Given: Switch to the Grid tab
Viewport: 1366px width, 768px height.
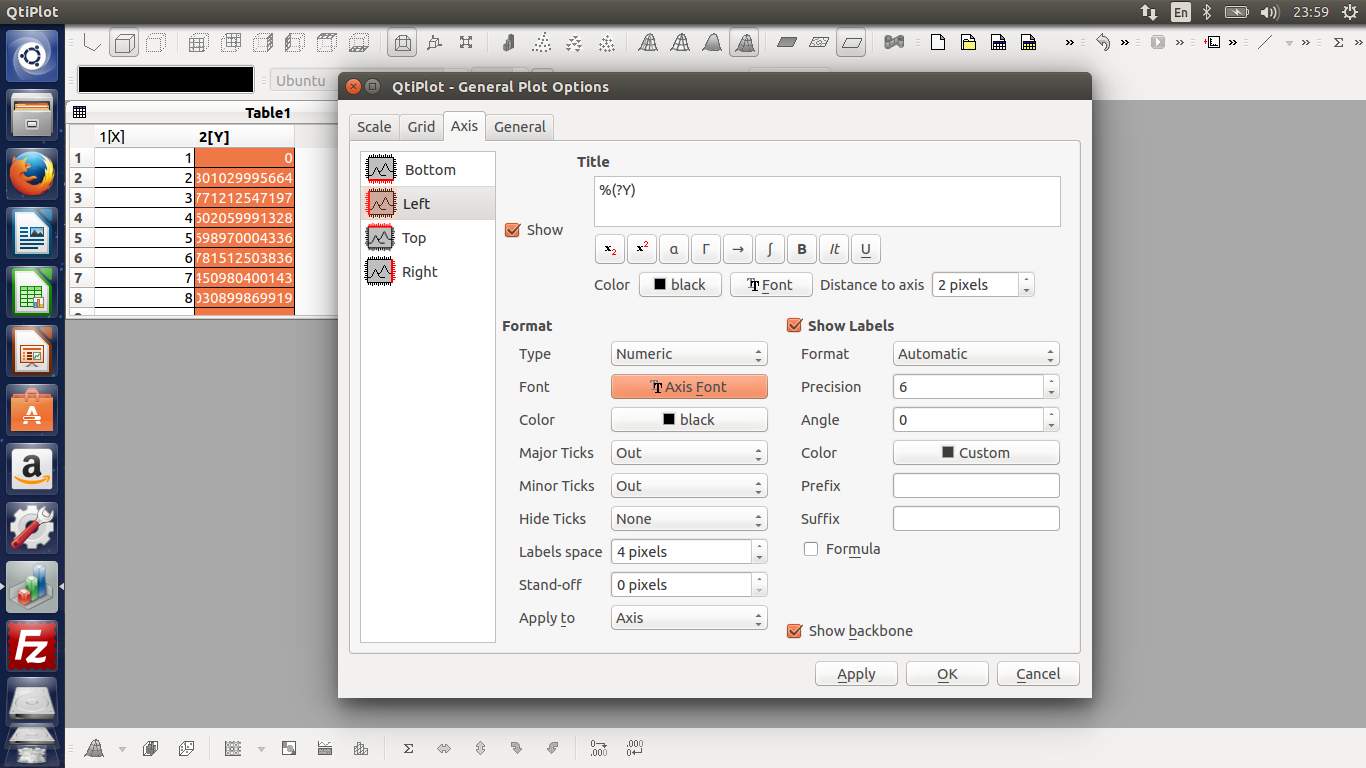Looking at the screenshot, I should [421, 126].
